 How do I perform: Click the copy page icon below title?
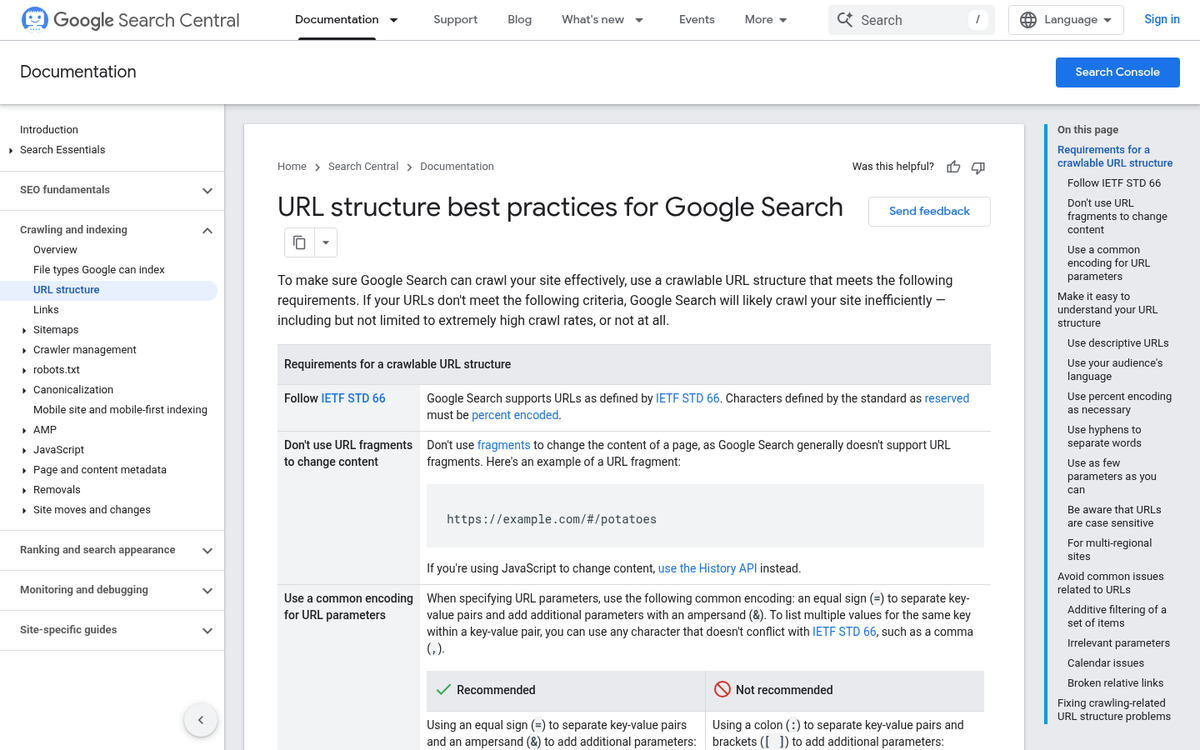tap(299, 242)
